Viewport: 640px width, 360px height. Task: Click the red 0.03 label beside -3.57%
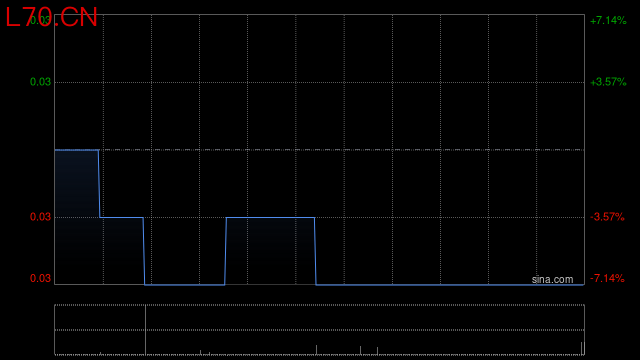[x=40, y=217]
